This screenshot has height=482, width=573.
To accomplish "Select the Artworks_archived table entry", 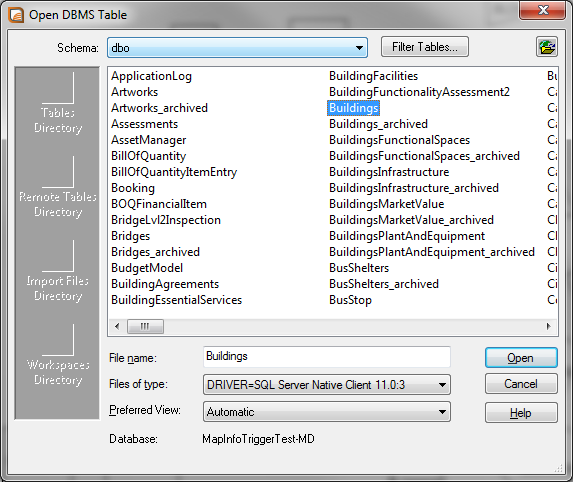I will click(159, 108).
